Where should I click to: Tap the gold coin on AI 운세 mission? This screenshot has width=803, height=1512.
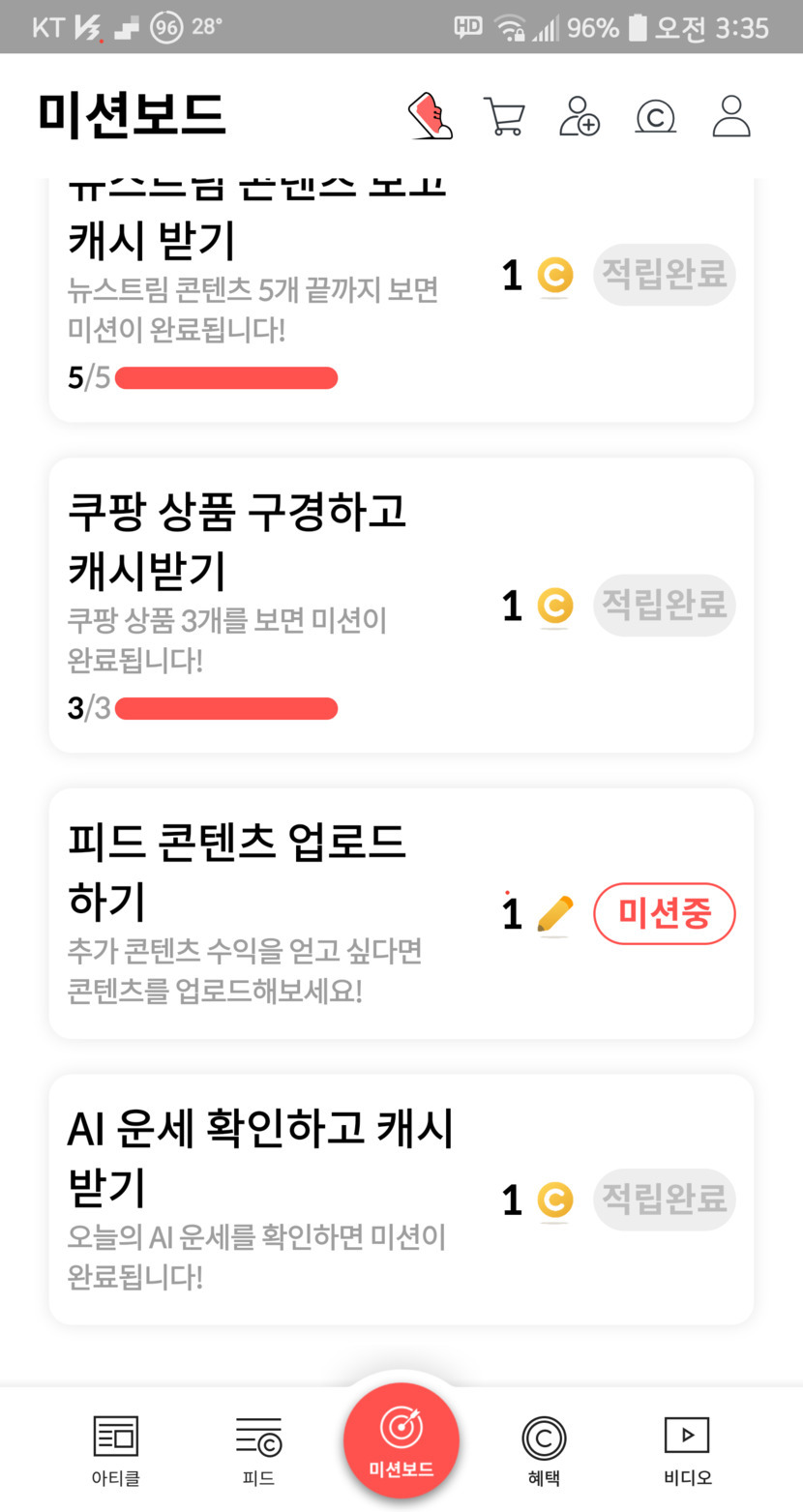click(x=554, y=1201)
